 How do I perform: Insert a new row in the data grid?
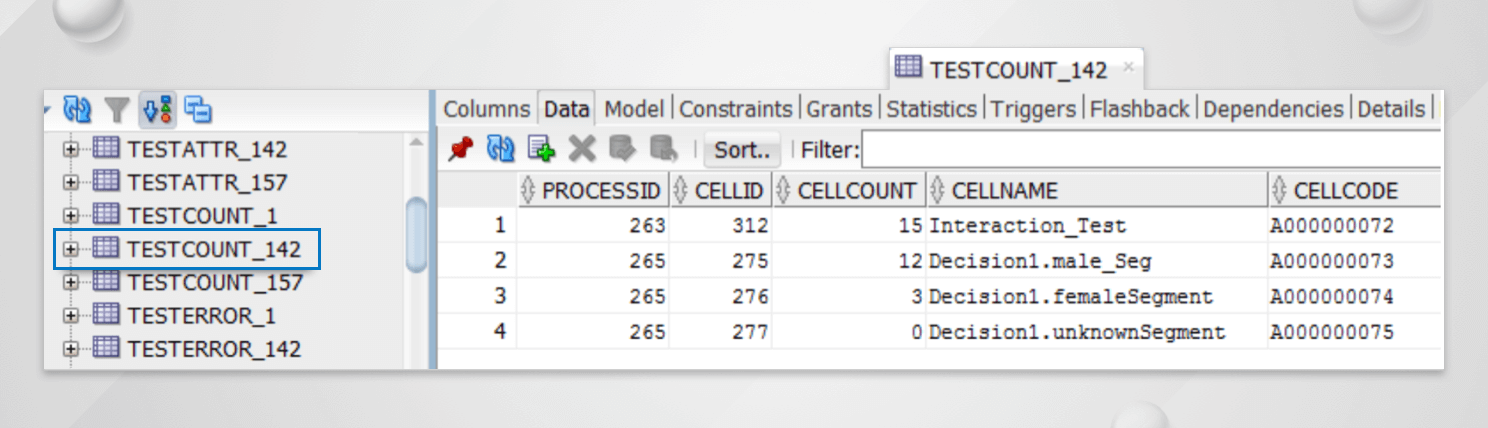pyautogui.click(x=541, y=150)
